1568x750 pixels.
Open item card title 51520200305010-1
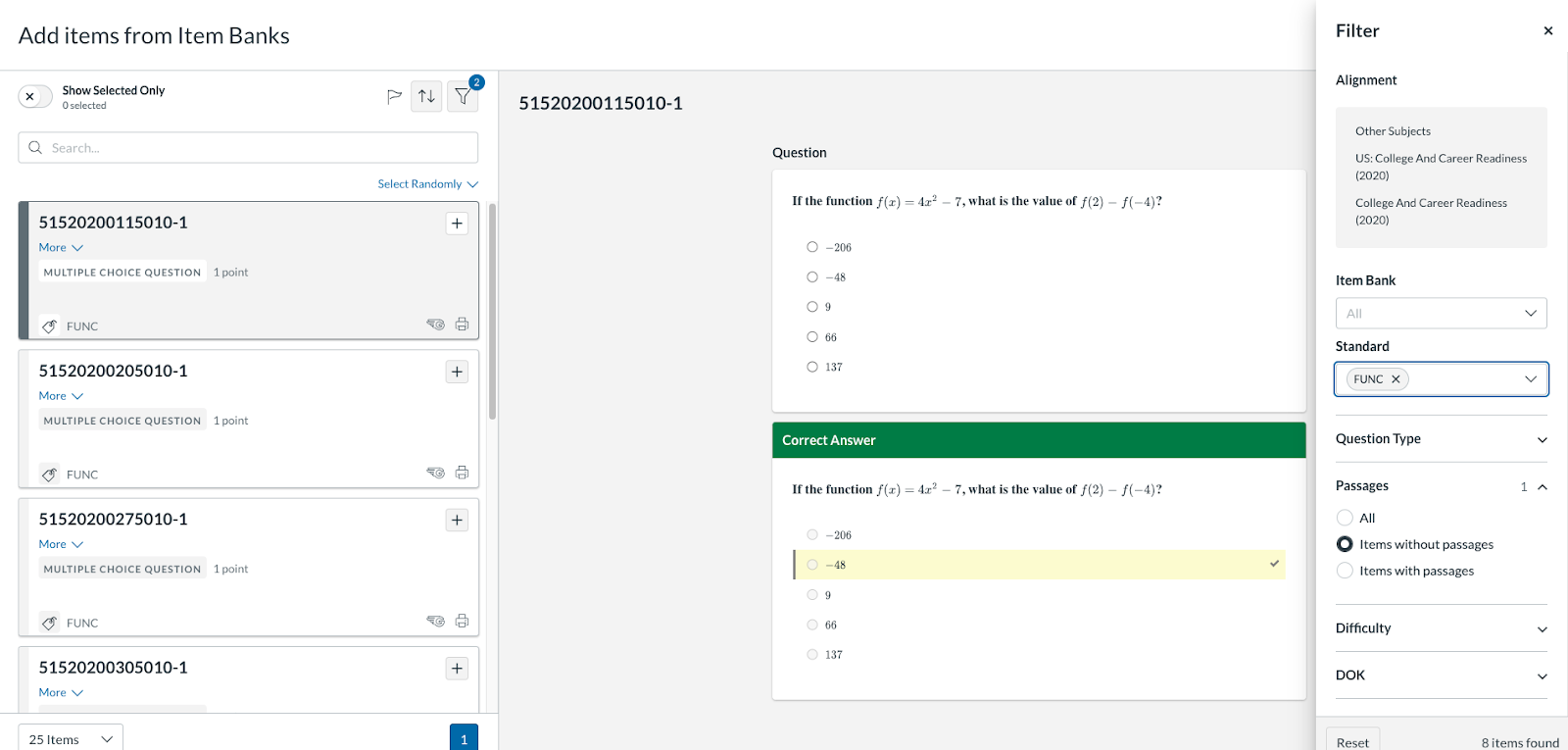(x=113, y=668)
